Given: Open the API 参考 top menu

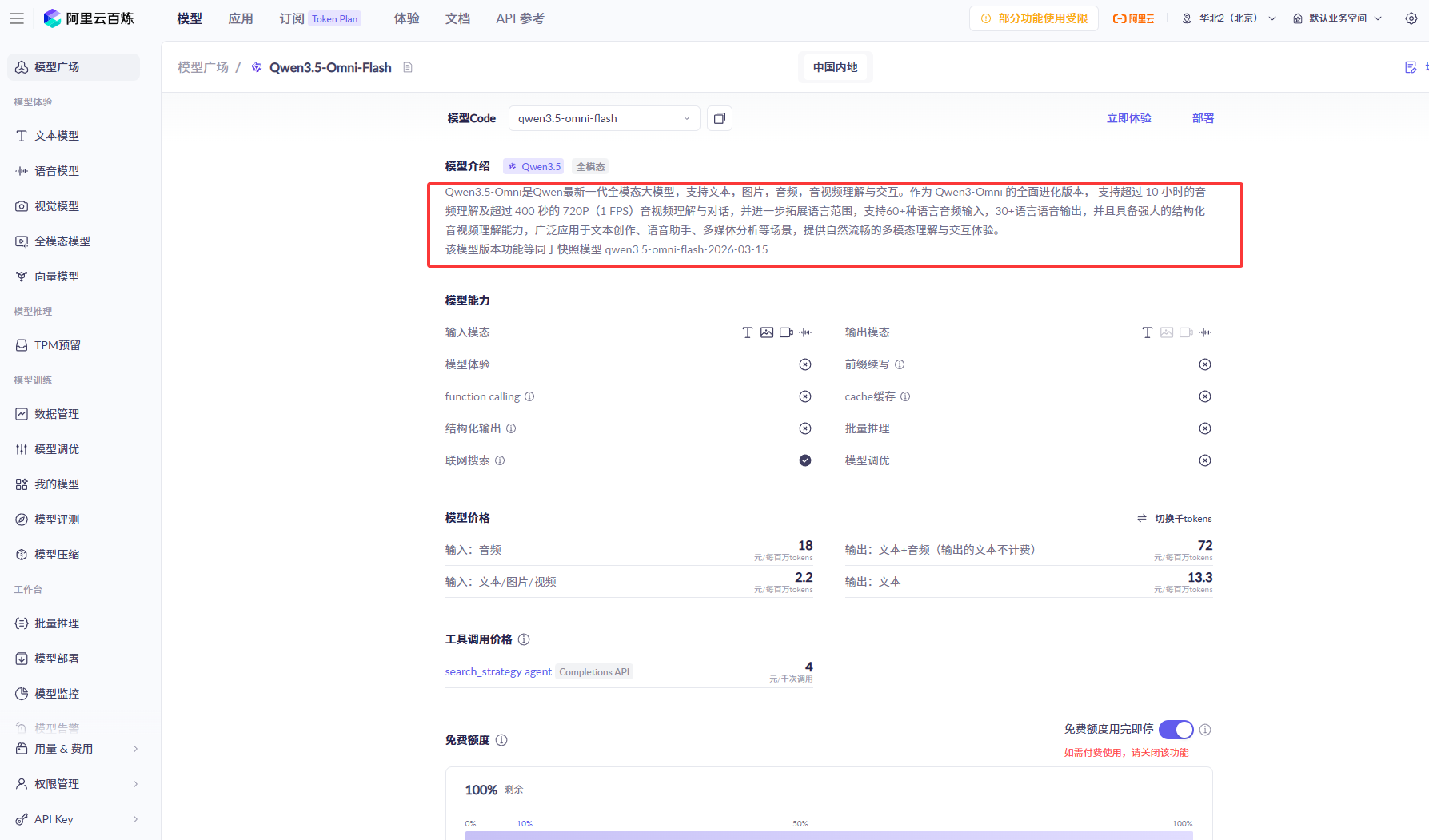Looking at the screenshot, I should [520, 18].
